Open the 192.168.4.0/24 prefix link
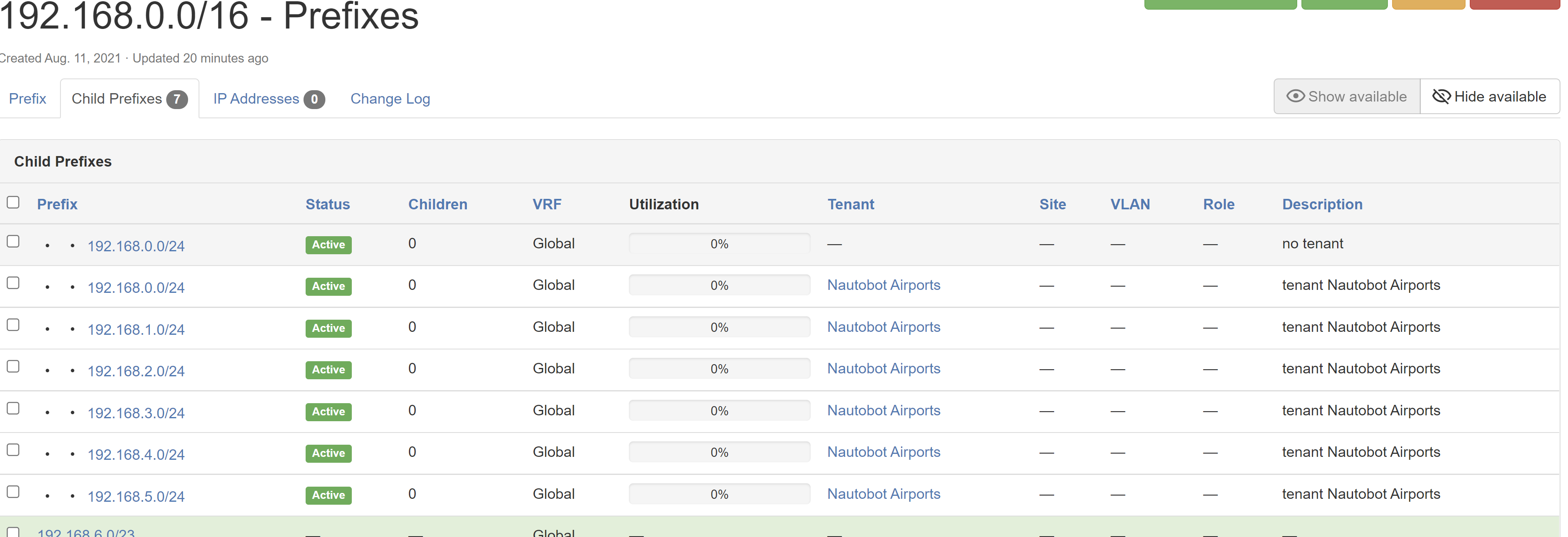This screenshot has height=537, width=1568. (x=136, y=455)
